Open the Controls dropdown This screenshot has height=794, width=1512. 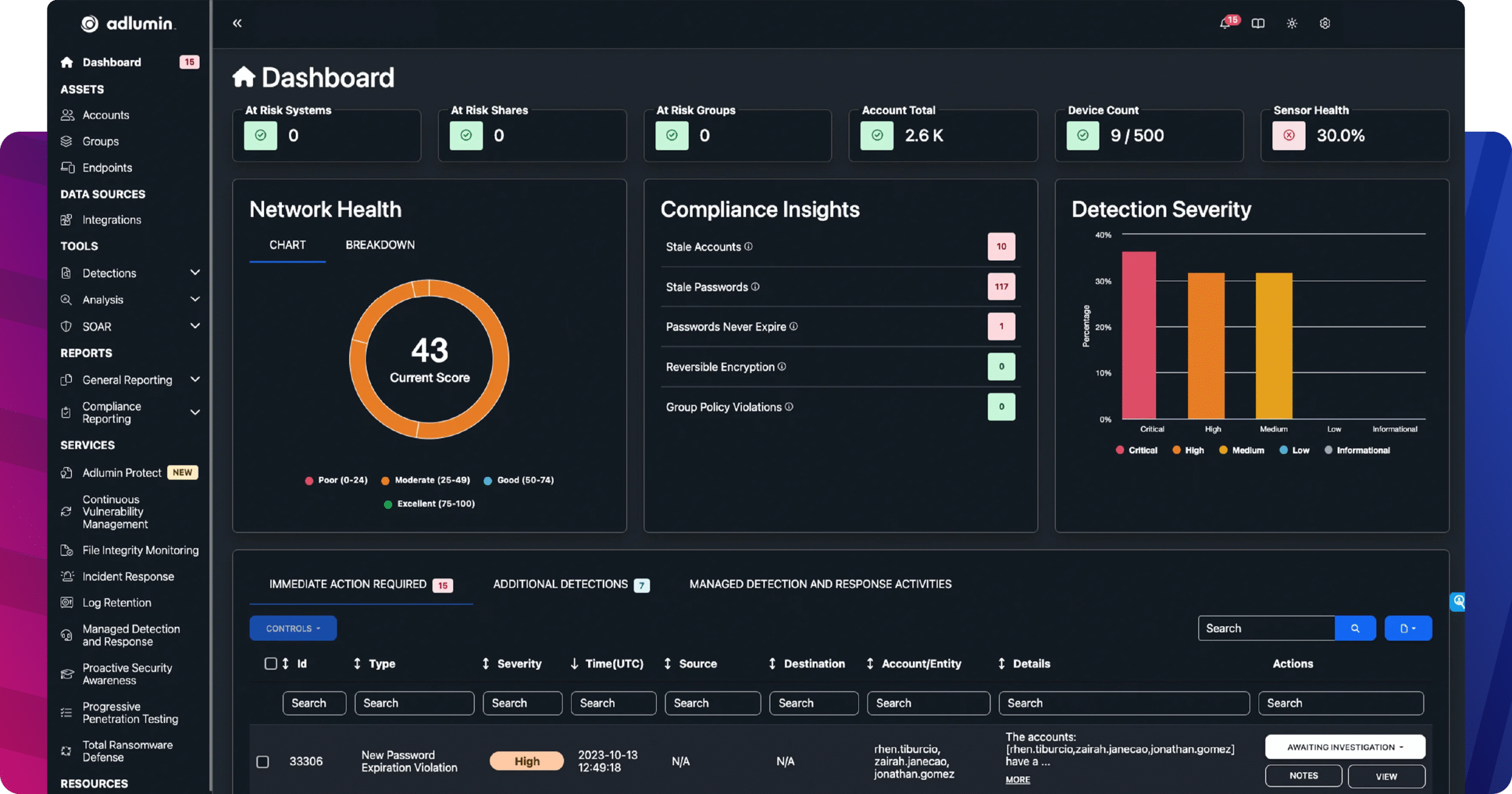[x=293, y=628]
